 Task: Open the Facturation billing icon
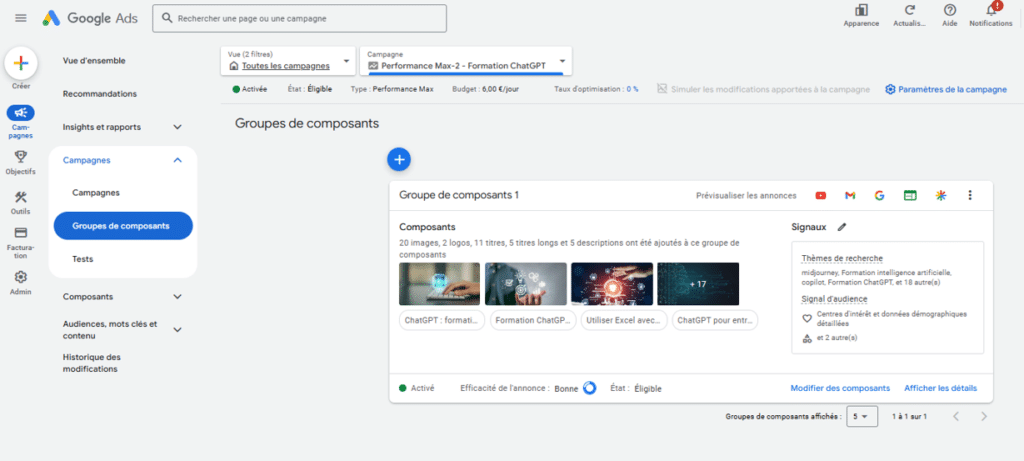[x=21, y=232]
